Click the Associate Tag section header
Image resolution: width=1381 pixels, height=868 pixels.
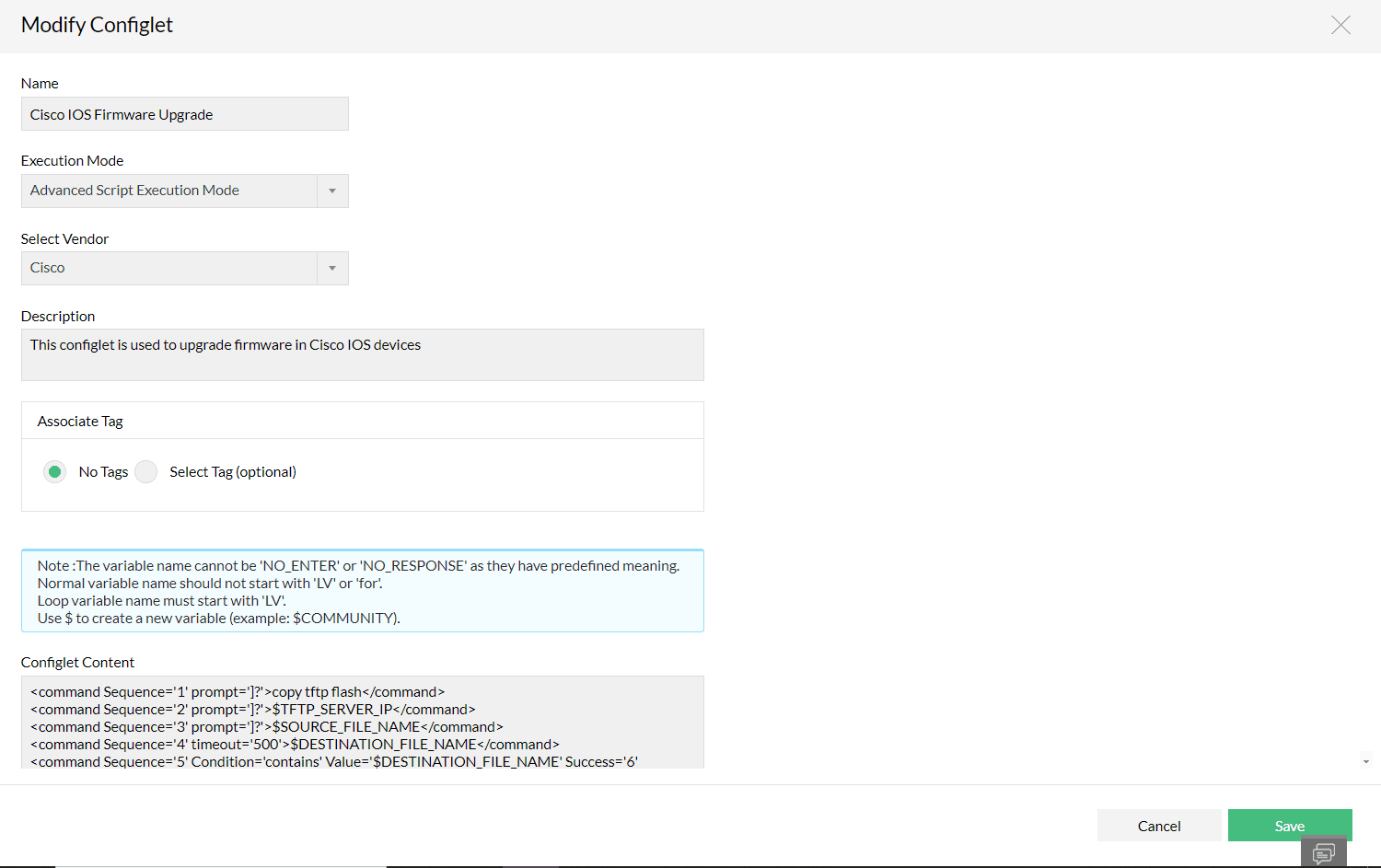81,422
